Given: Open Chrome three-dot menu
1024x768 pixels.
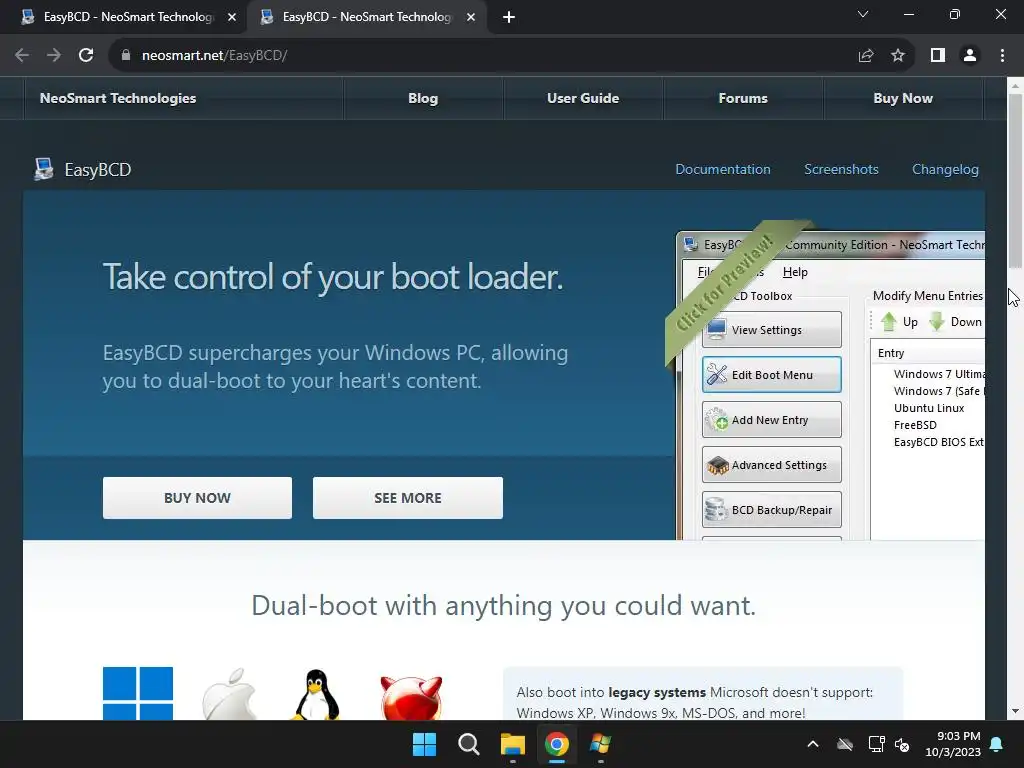Looking at the screenshot, I should click(x=1002, y=56).
